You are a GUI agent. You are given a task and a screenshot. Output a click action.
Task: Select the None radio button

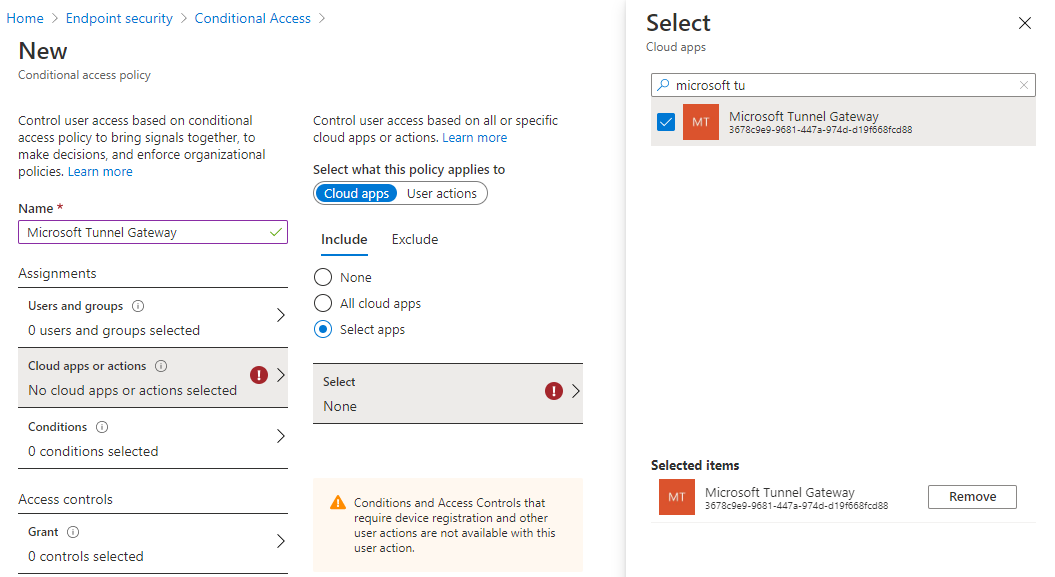[323, 277]
